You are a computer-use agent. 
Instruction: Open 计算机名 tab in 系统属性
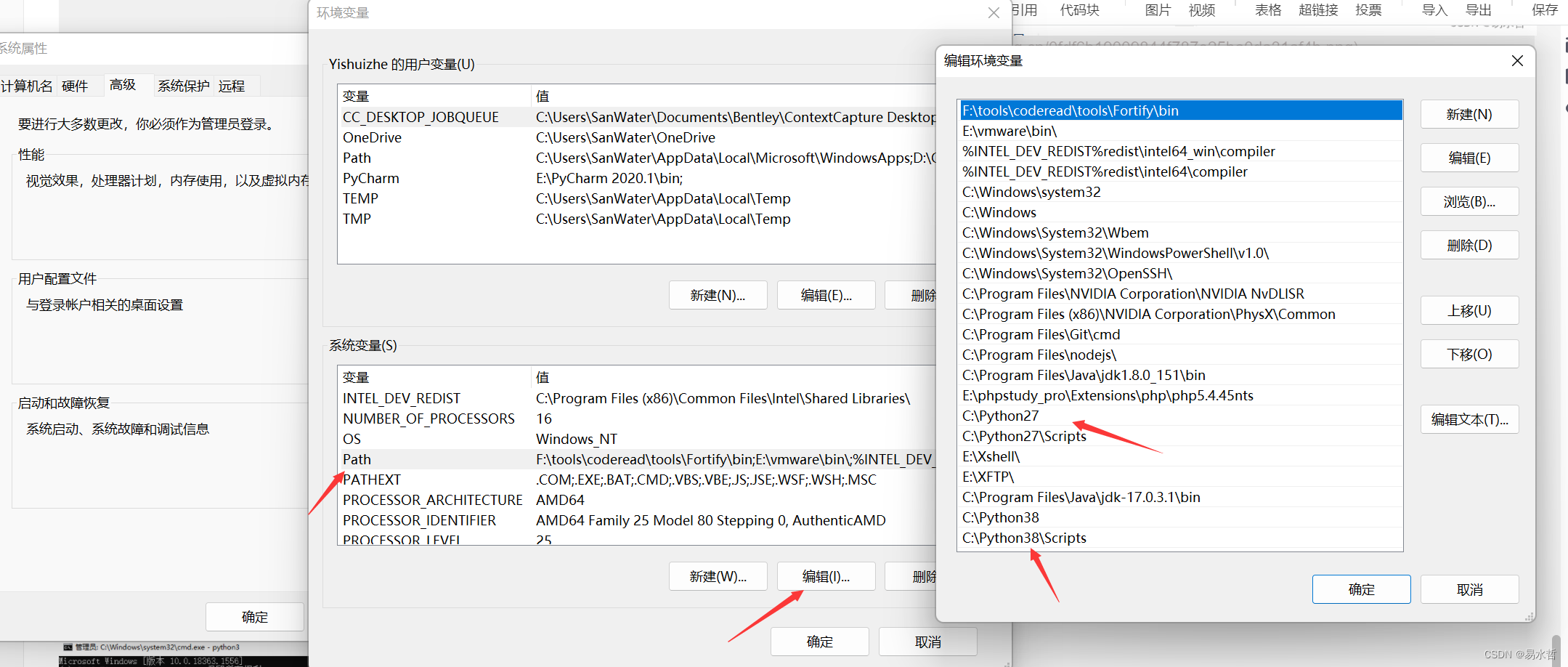click(27, 86)
